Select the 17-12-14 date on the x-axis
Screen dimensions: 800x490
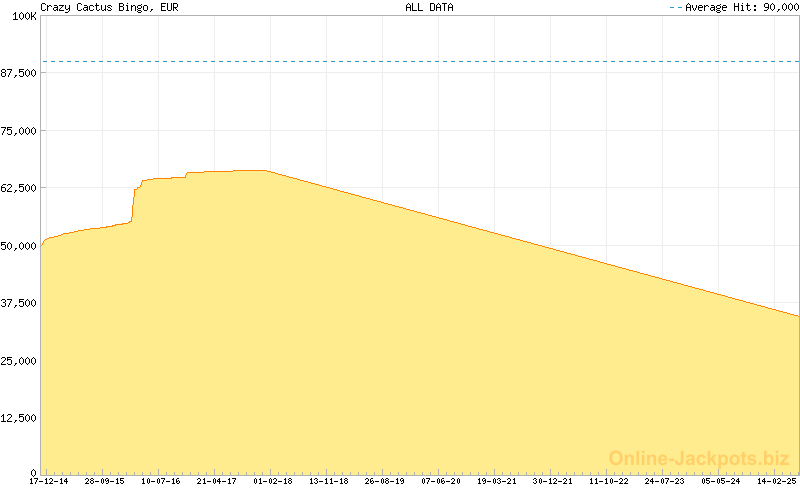click(49, 481)
